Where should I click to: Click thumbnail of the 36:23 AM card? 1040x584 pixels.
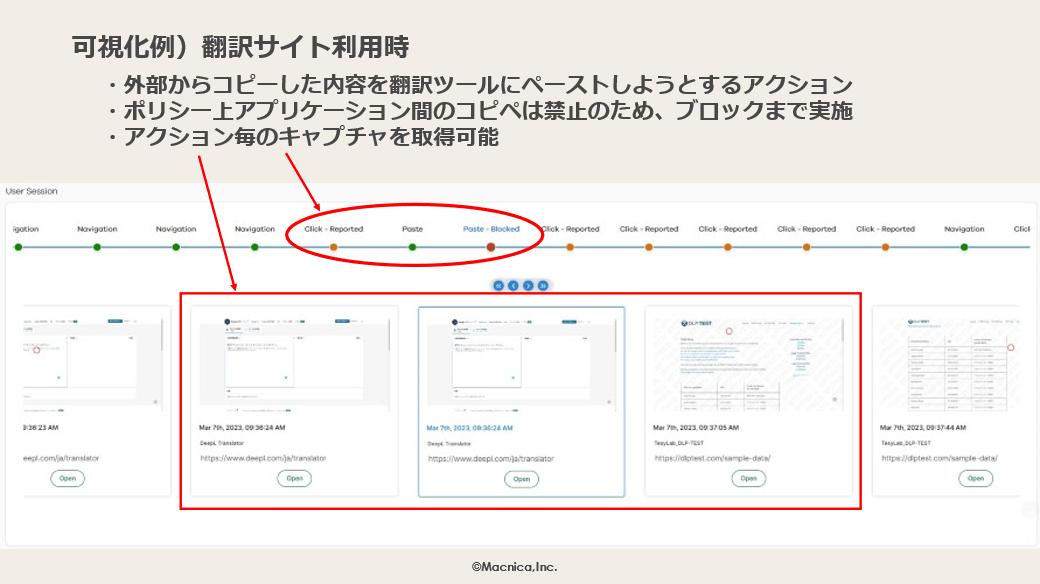[93, 362]
